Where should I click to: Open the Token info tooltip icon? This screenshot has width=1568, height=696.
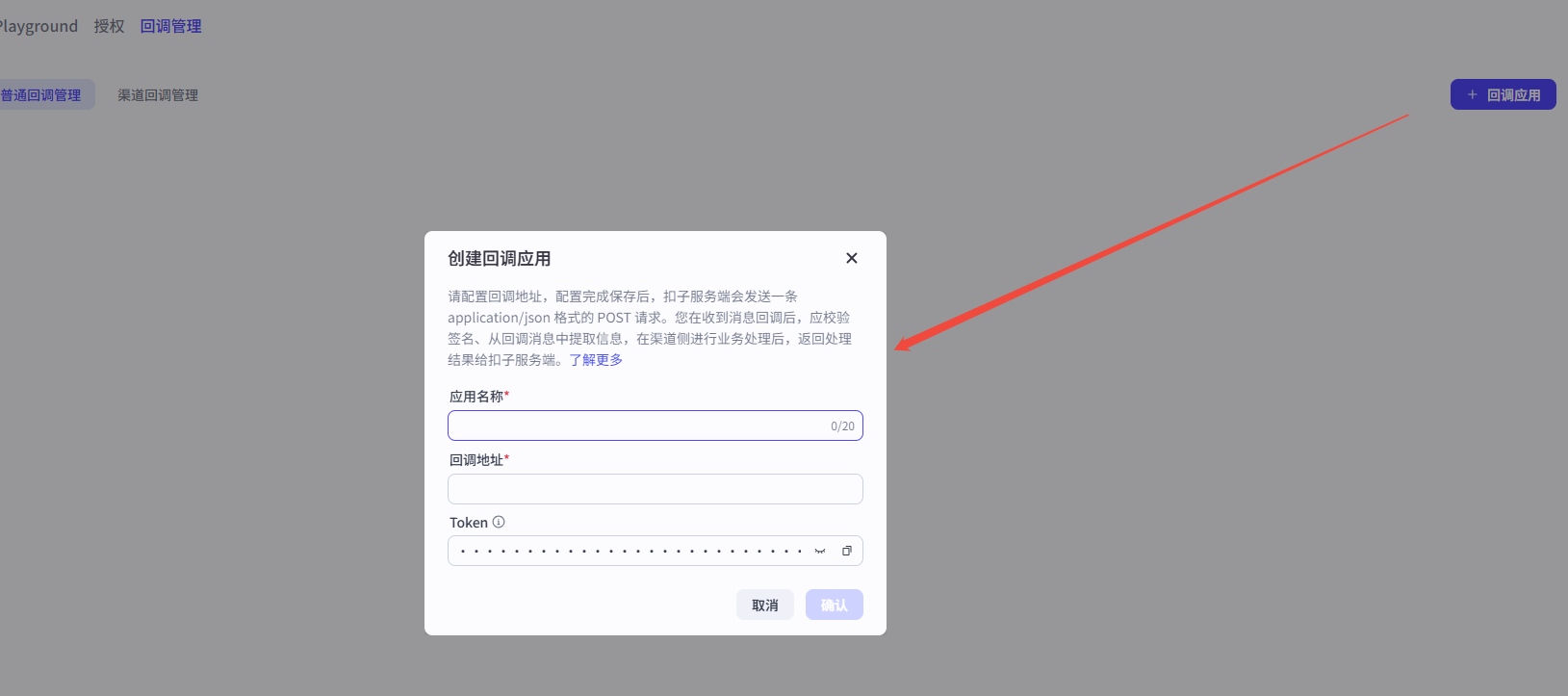(499, 522)
